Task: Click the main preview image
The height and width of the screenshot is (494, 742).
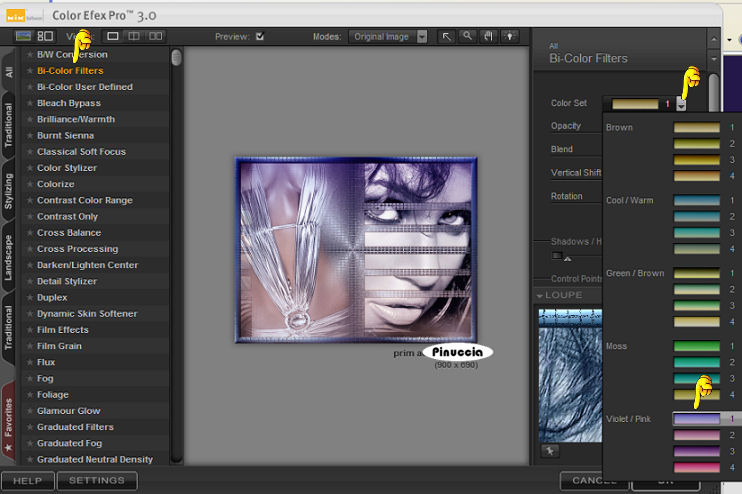Action: coord(356,250)
